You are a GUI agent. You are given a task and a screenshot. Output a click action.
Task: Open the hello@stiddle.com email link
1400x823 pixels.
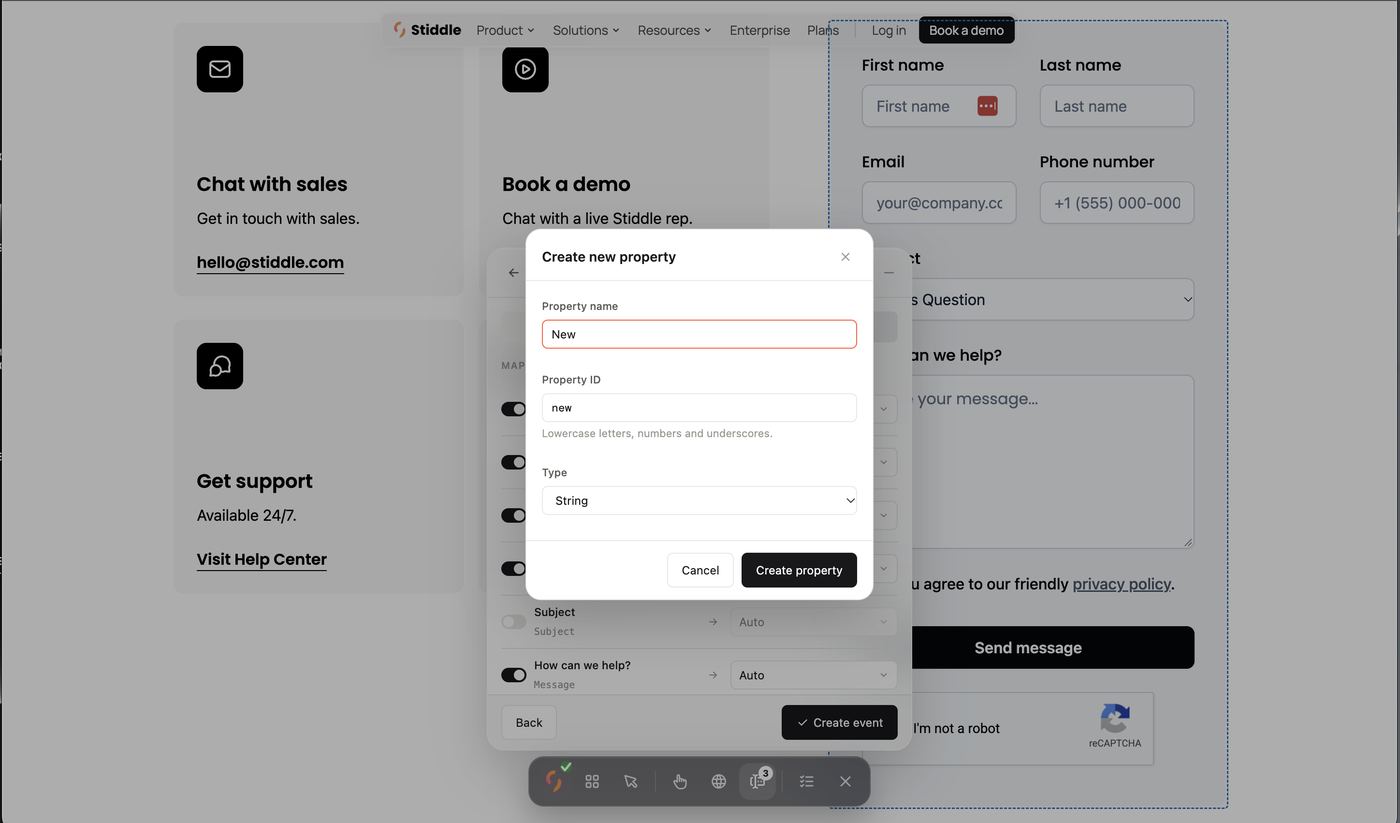point(270,262)
